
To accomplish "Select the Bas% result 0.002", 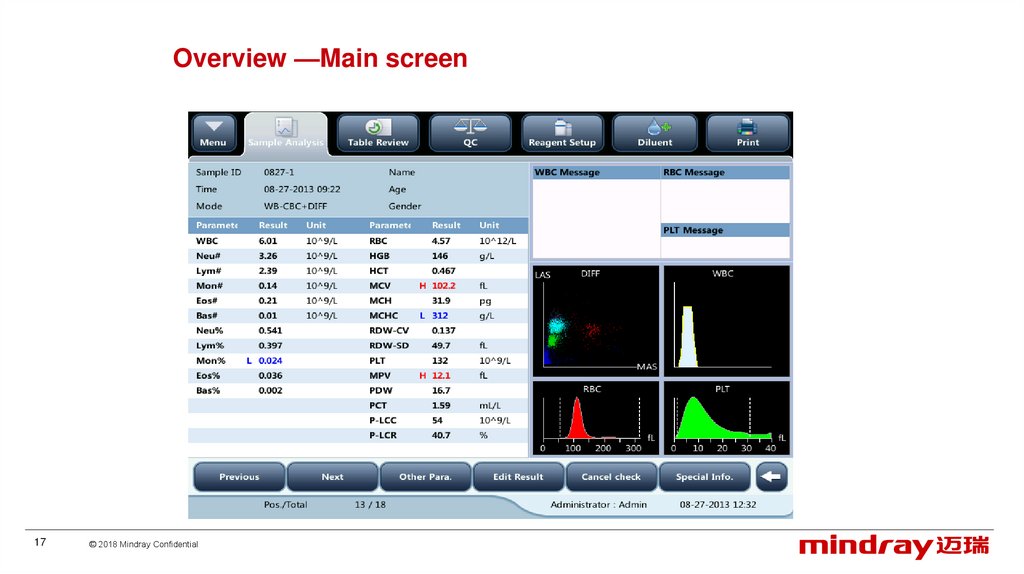I will pyautogui.click(x=270, y=391).
